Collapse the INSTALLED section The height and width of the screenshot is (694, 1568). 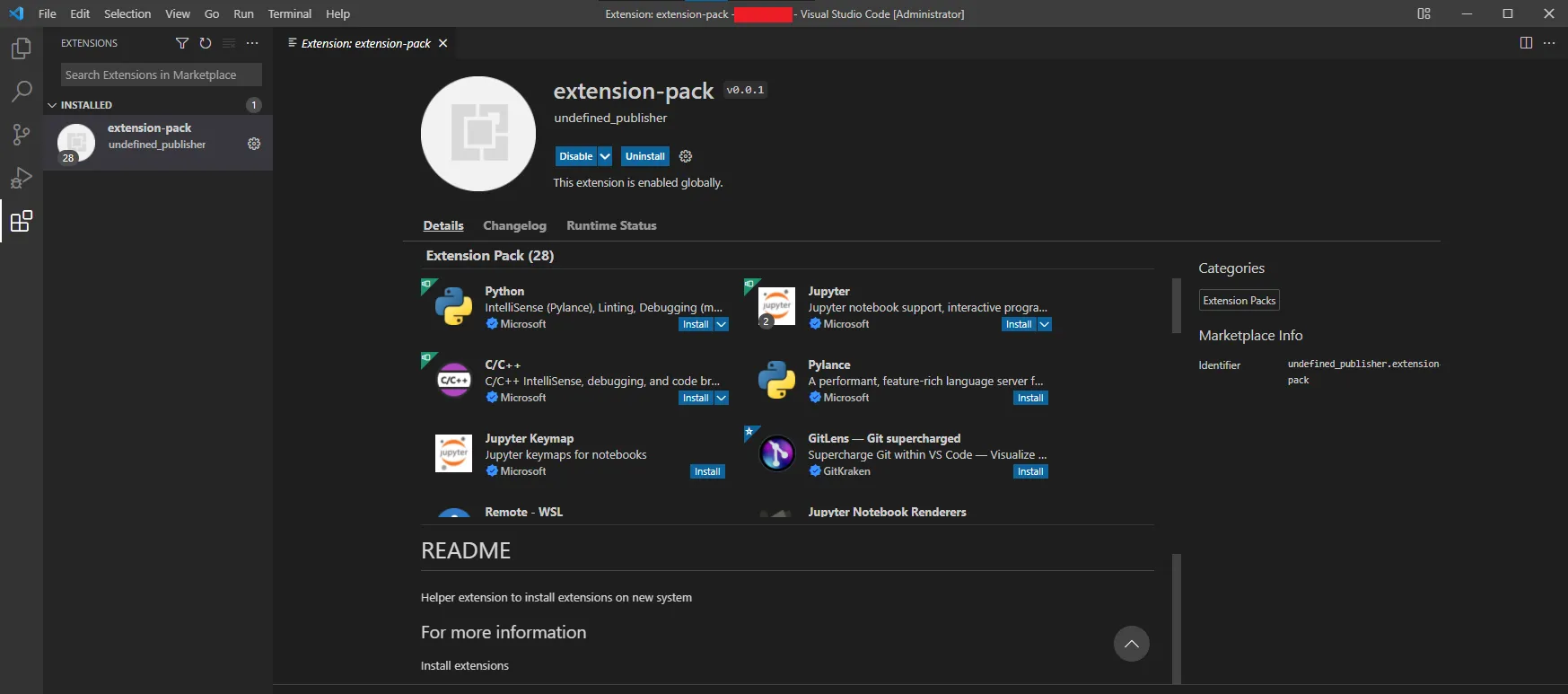tap(52, 105)
